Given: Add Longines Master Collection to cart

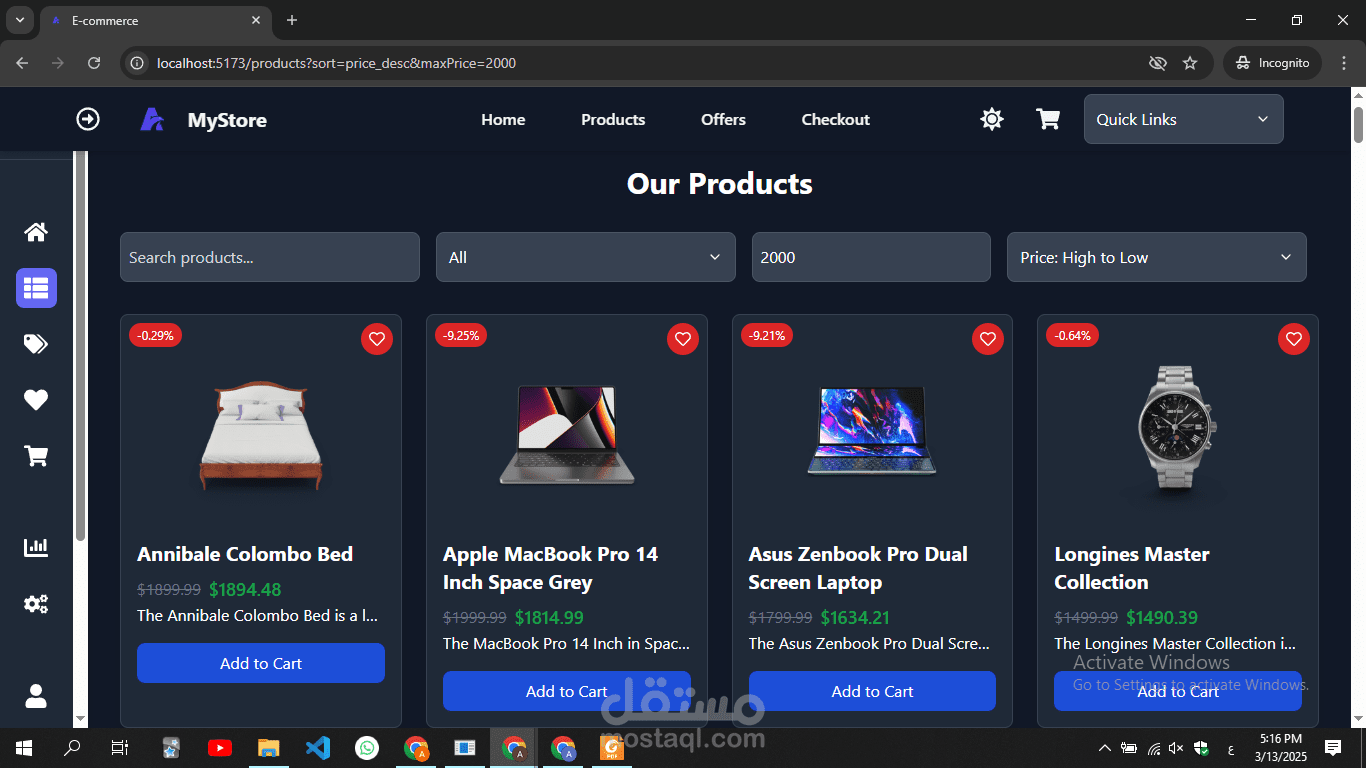Looking at the screenshot, I should point(1178,691).
